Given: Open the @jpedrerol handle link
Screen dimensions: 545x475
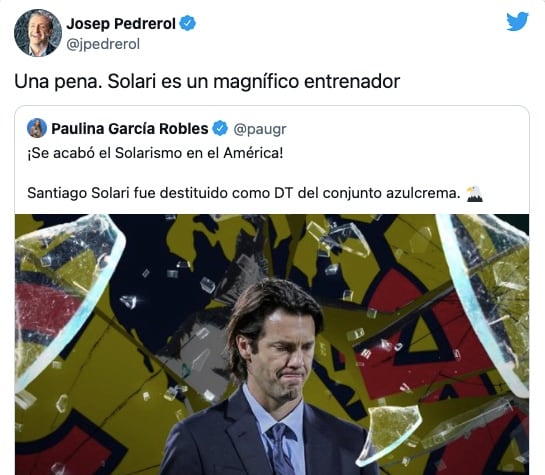Looking at the screenshot, I should pyautogui.click(x=103, y=44).
